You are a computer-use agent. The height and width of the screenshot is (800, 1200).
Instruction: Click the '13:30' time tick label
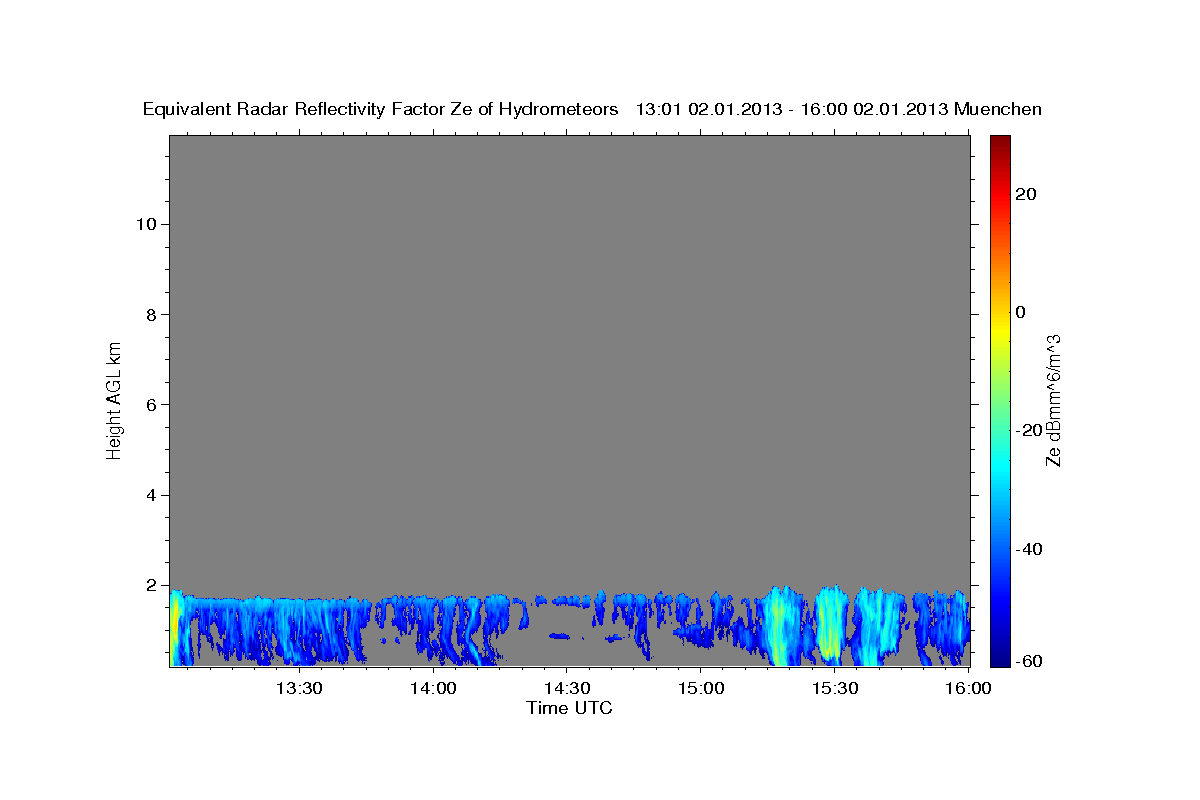299,688
